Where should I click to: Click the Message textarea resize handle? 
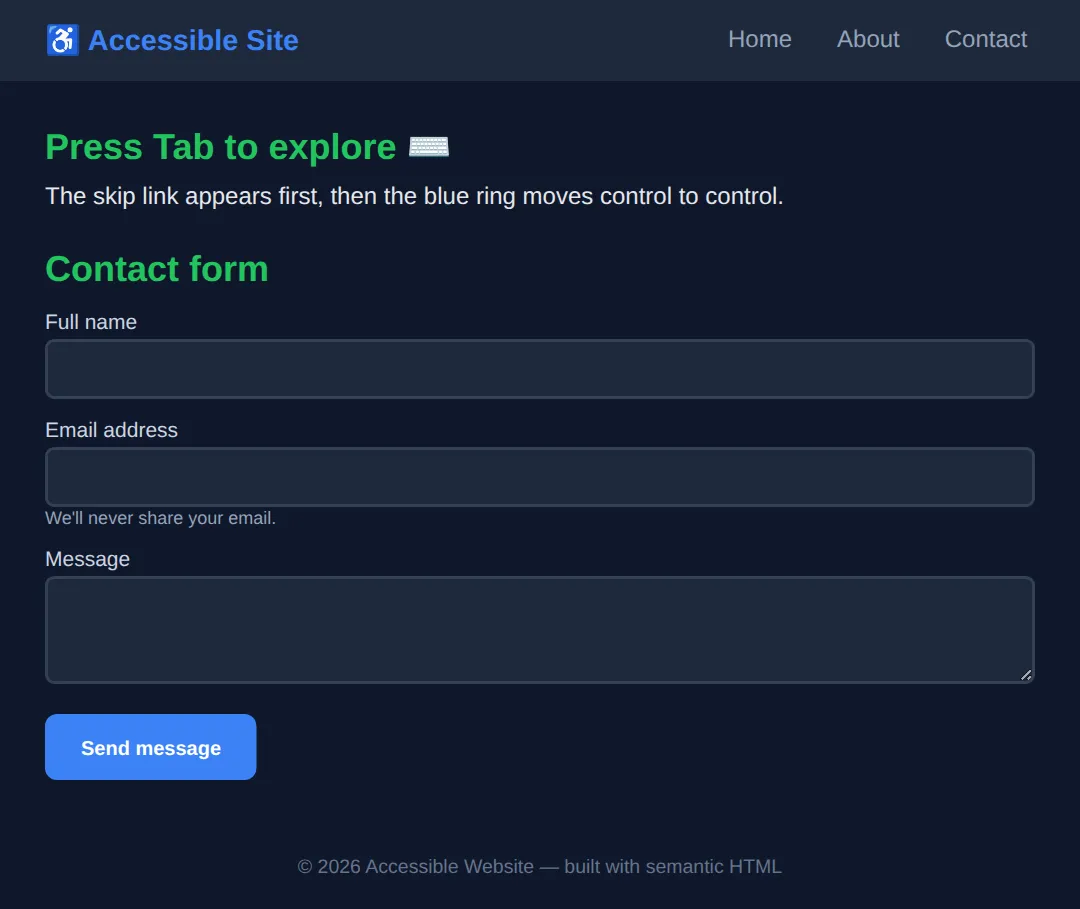coord(1026,676)
